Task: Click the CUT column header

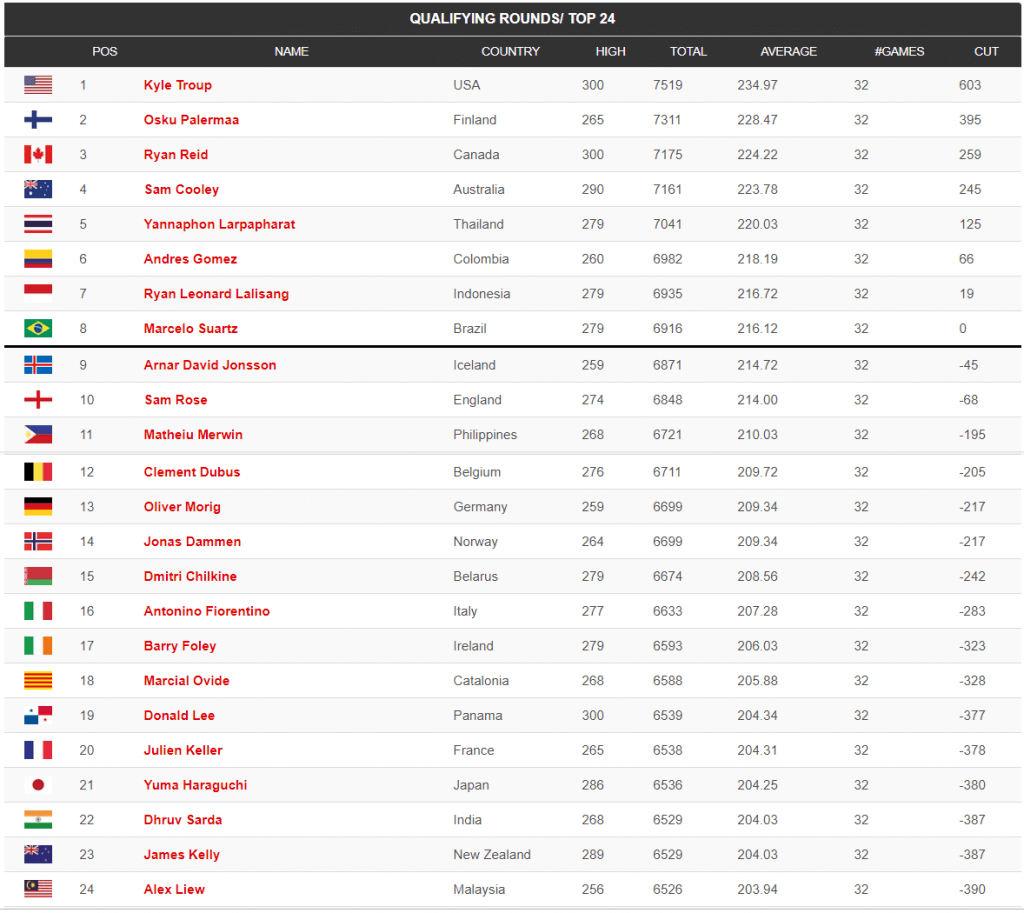Action: pyautogui.click(x=986, y=51)
